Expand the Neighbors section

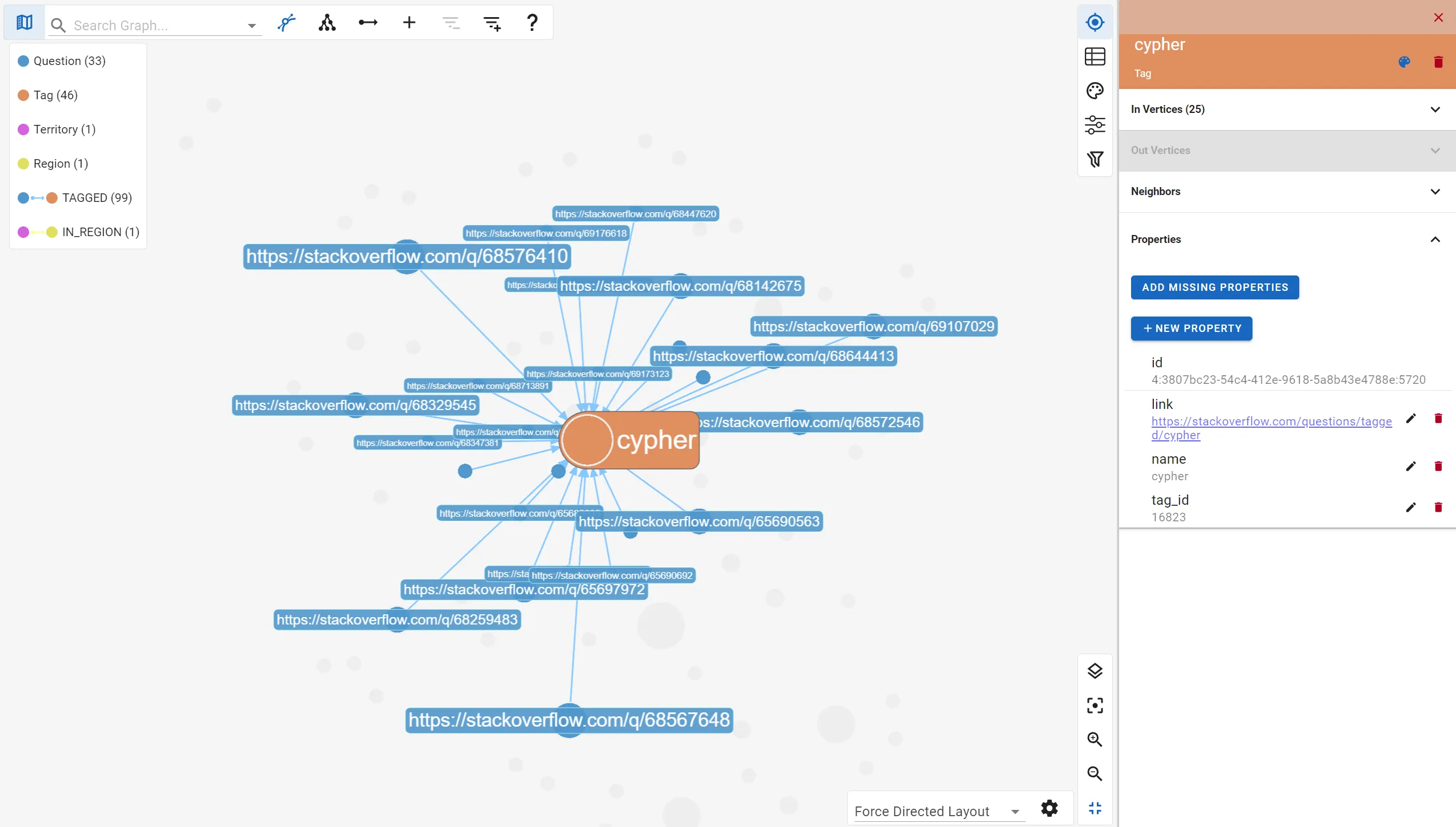click(x=1287, y=192)
